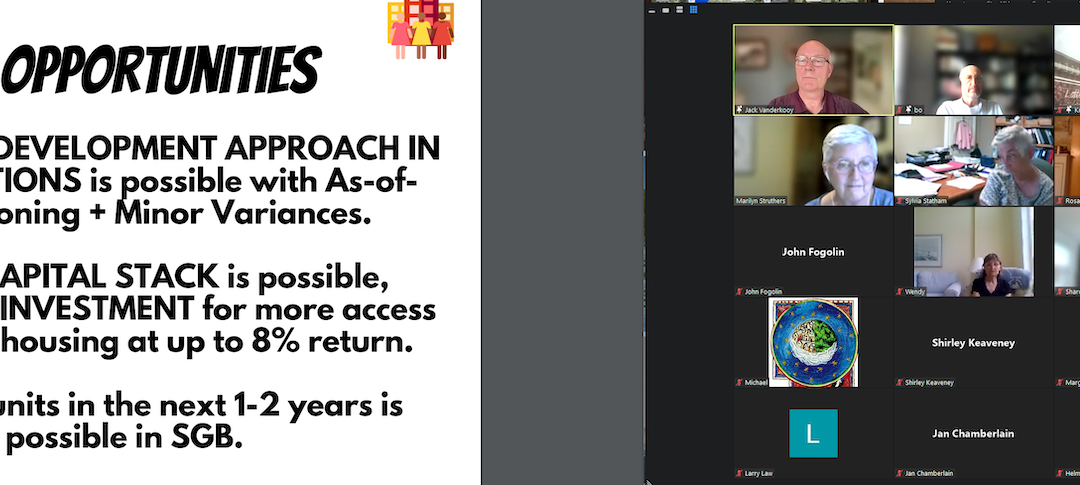Click the microphone icon beside Jack Vanderkooy

click(x=740, y=110)
